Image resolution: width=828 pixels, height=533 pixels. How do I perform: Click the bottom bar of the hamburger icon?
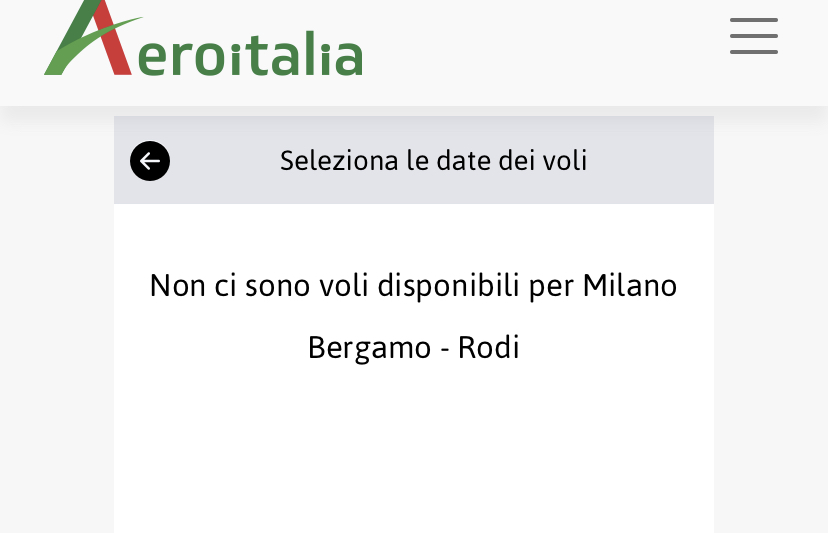pyautogui.click(x=753, y=52)
